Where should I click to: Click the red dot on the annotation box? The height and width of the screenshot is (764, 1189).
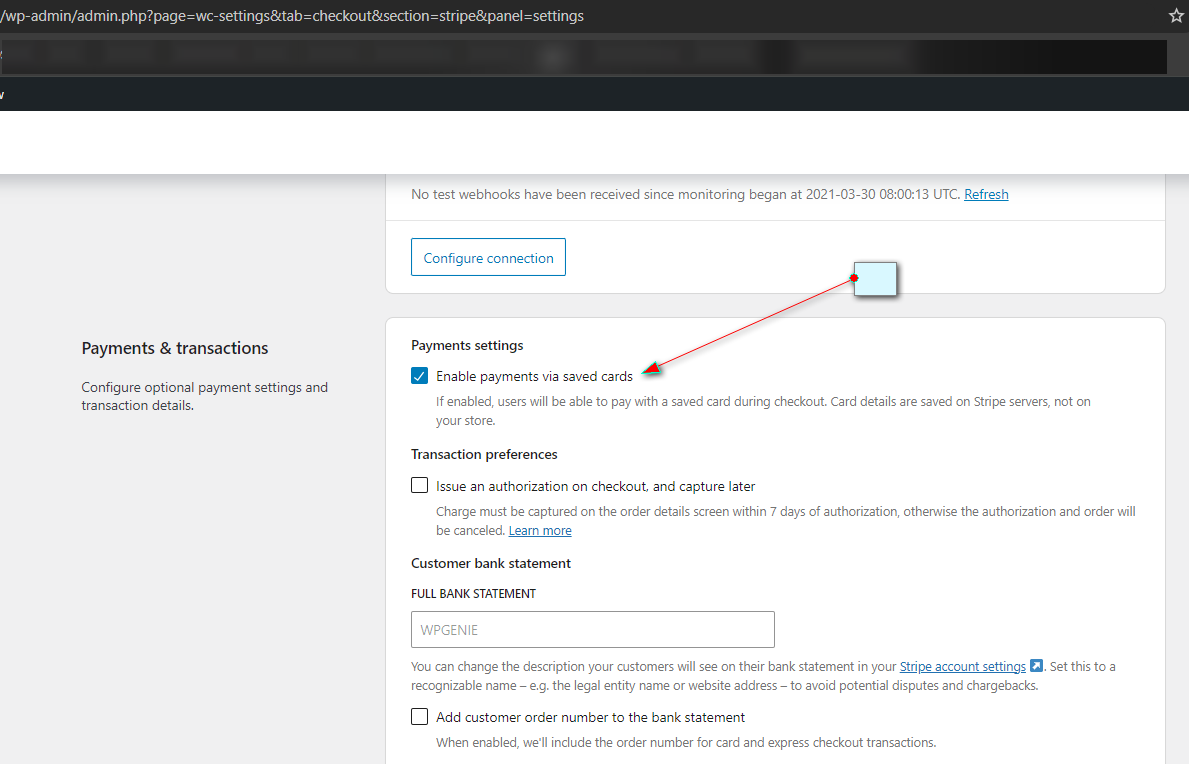pyautogui.click(x=854, y=278)
